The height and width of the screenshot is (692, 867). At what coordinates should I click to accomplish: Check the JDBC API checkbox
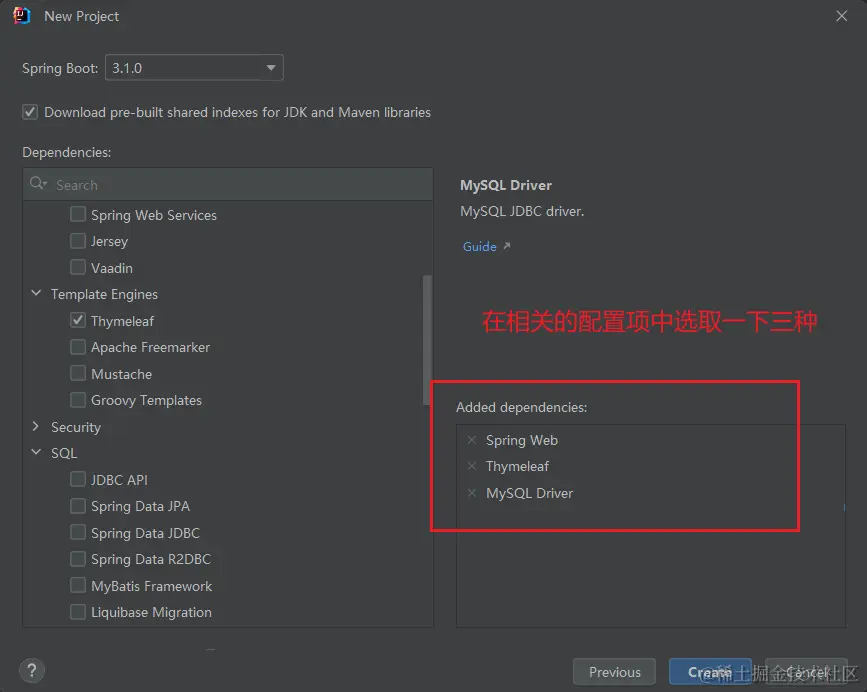tap(78, 479)
